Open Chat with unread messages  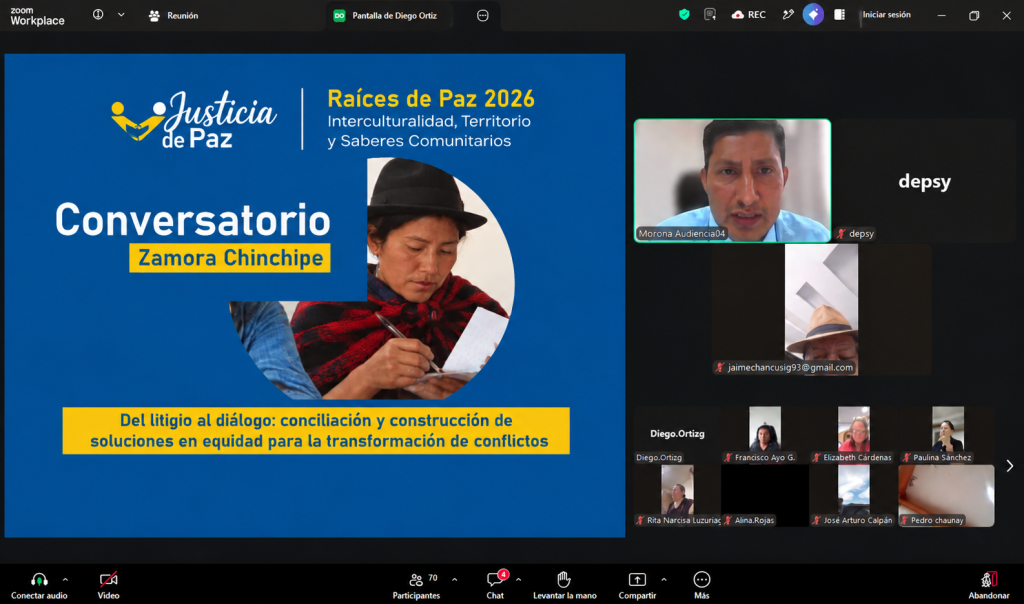point(495,586)
